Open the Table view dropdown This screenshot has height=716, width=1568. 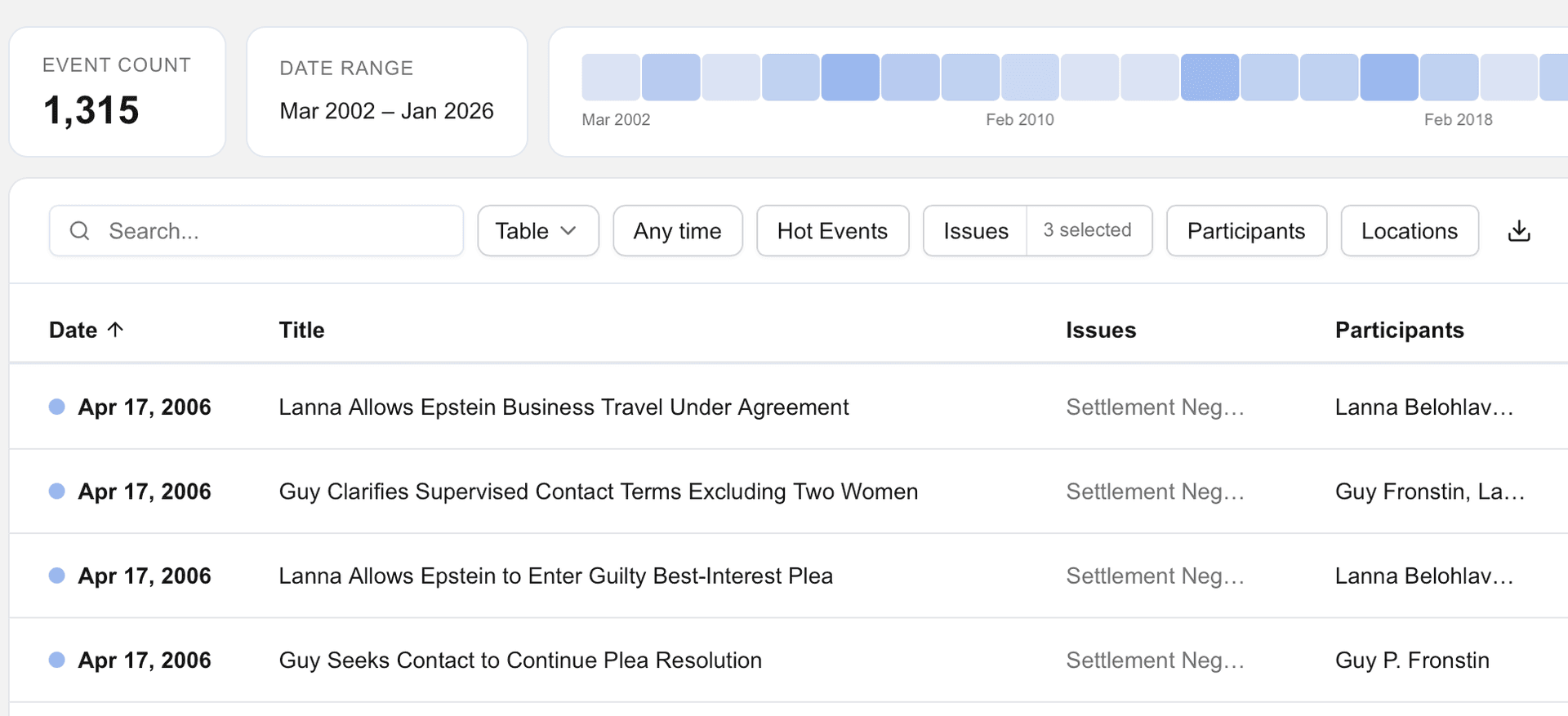click(537, 231)
